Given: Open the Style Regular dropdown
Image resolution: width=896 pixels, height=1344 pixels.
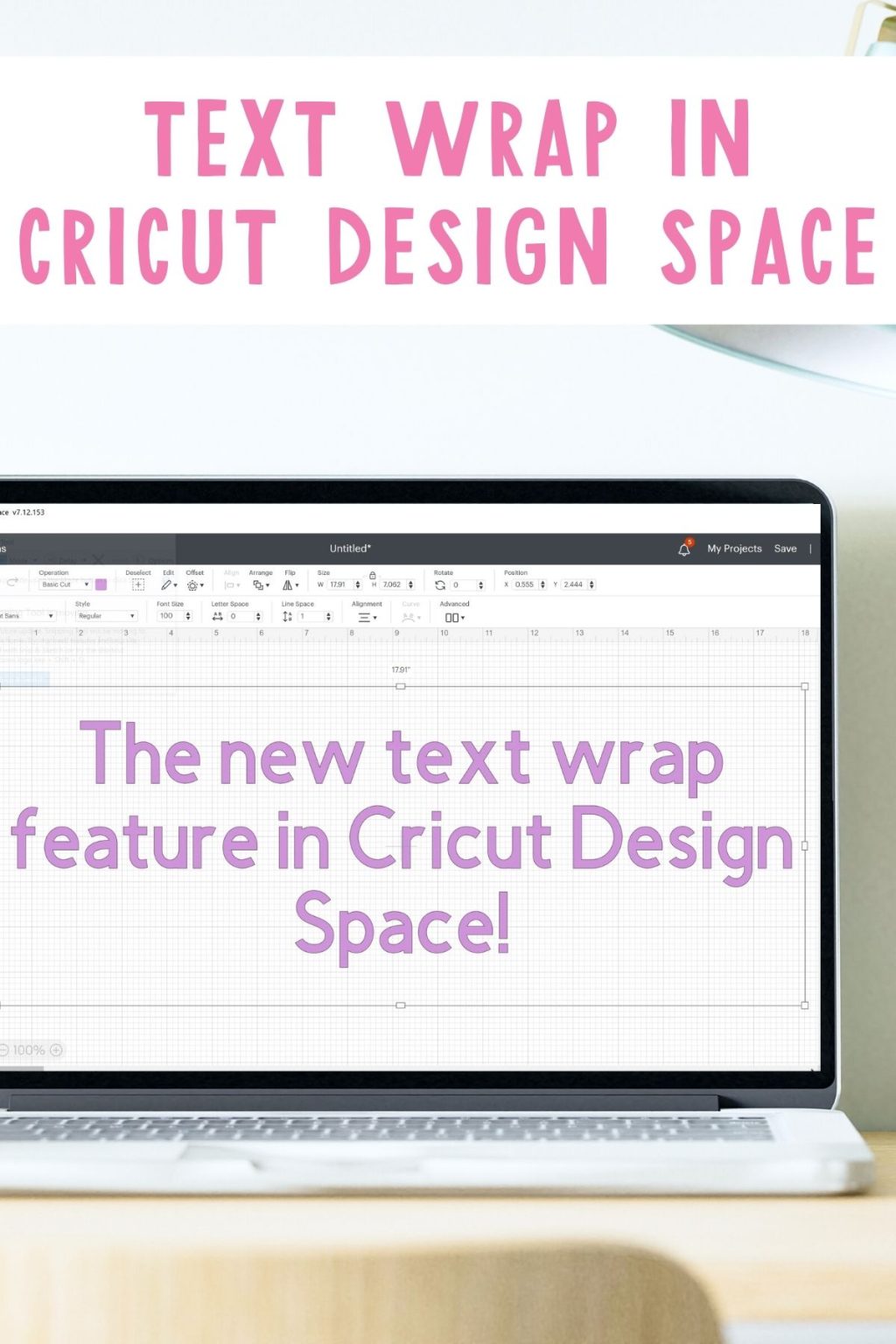Looking at the screenshot, I should coord(105,616).
